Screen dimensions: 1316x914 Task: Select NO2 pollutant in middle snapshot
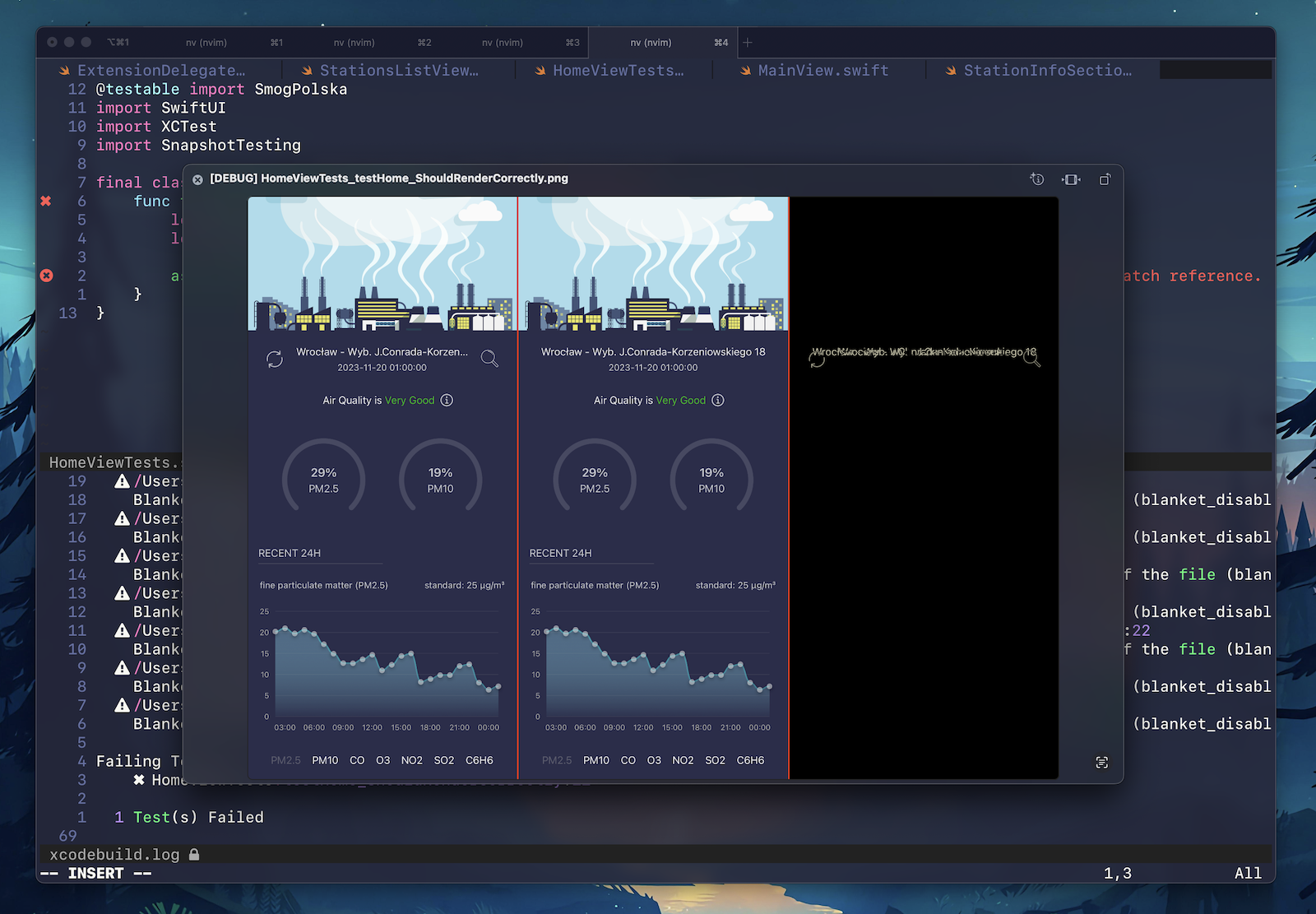click(x=683, y=761)
